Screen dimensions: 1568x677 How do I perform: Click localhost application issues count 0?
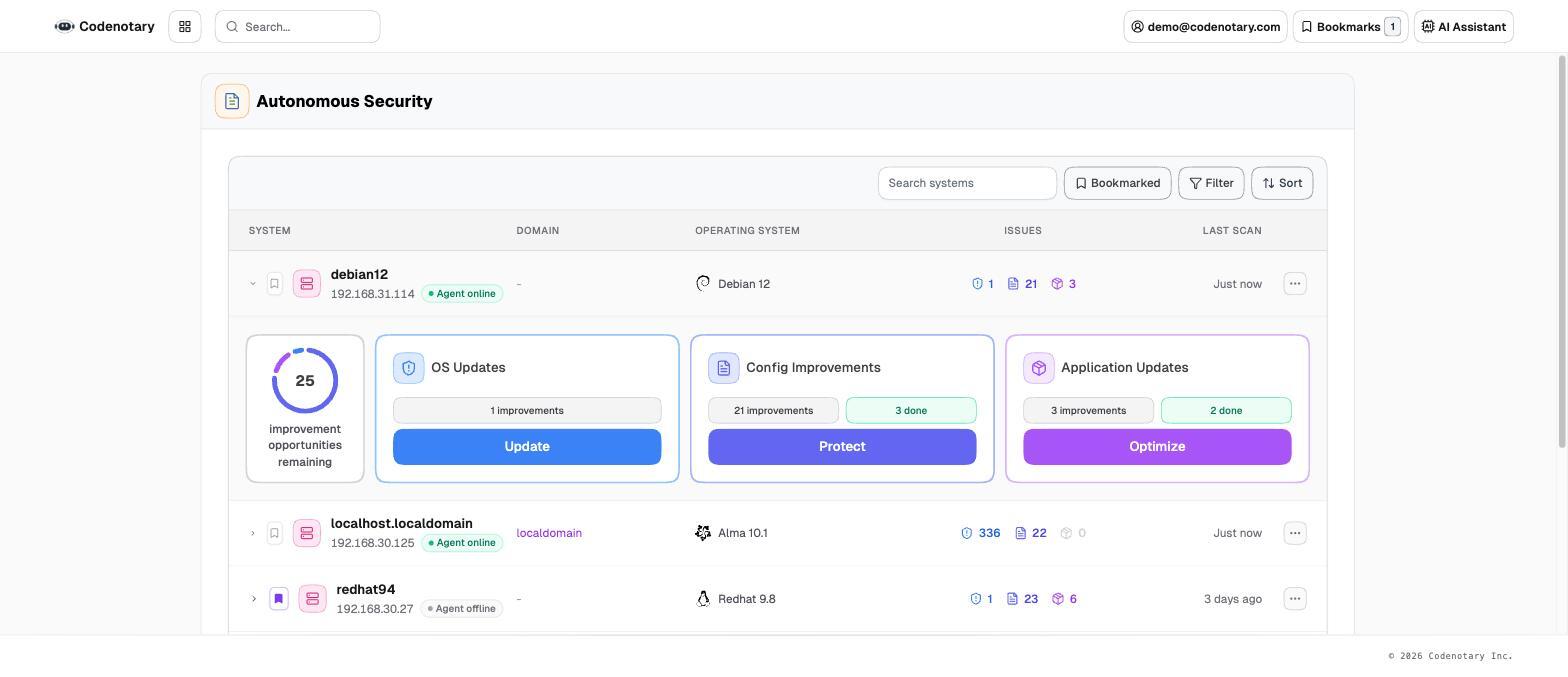coord(1073,533)
